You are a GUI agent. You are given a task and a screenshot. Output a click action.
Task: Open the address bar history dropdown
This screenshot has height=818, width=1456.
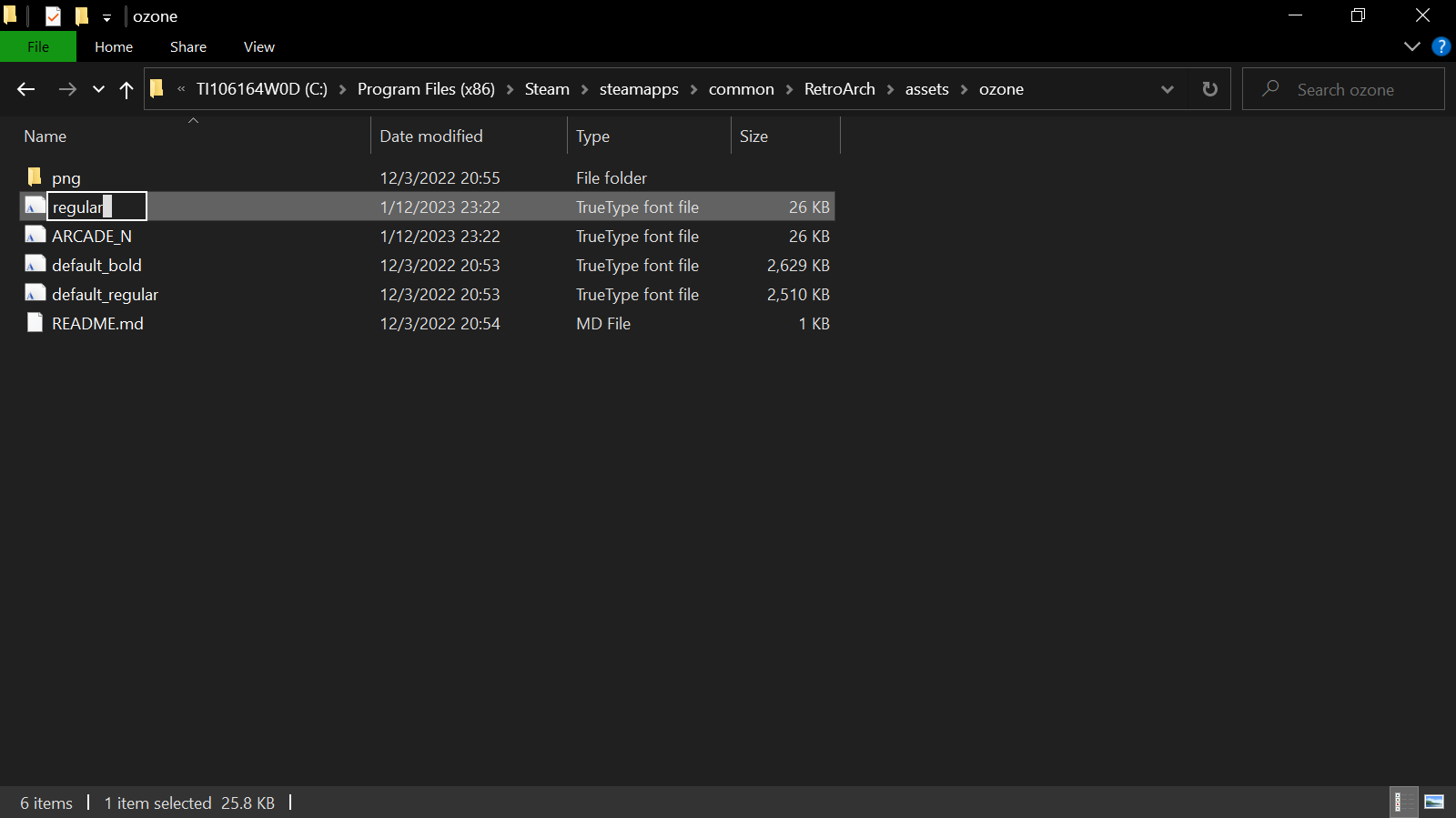1168,89
